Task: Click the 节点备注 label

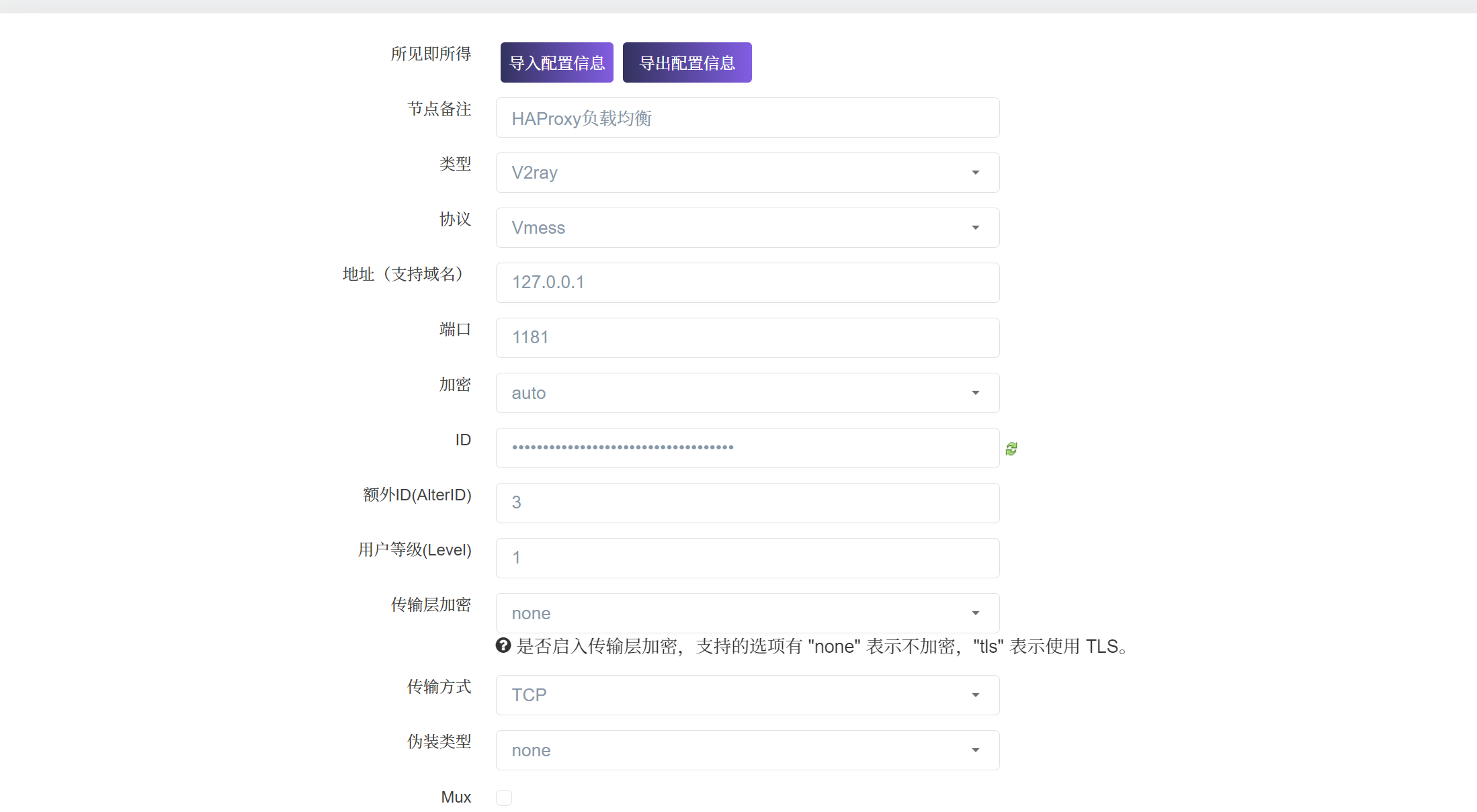Action: [x=439, y=109]
